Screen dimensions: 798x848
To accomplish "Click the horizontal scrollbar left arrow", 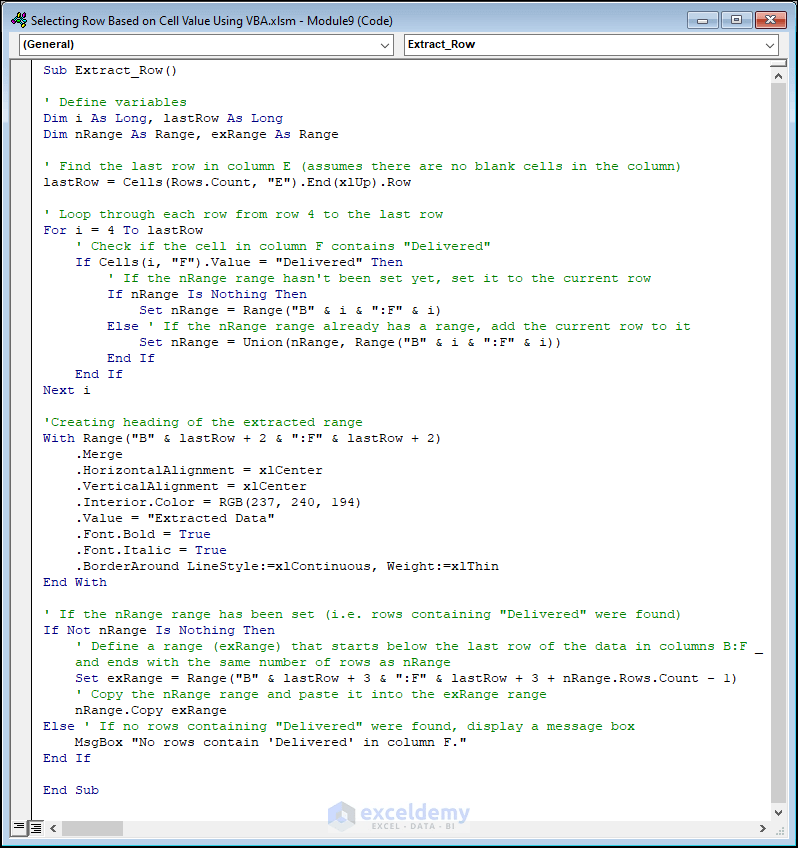I will (53, 828).
